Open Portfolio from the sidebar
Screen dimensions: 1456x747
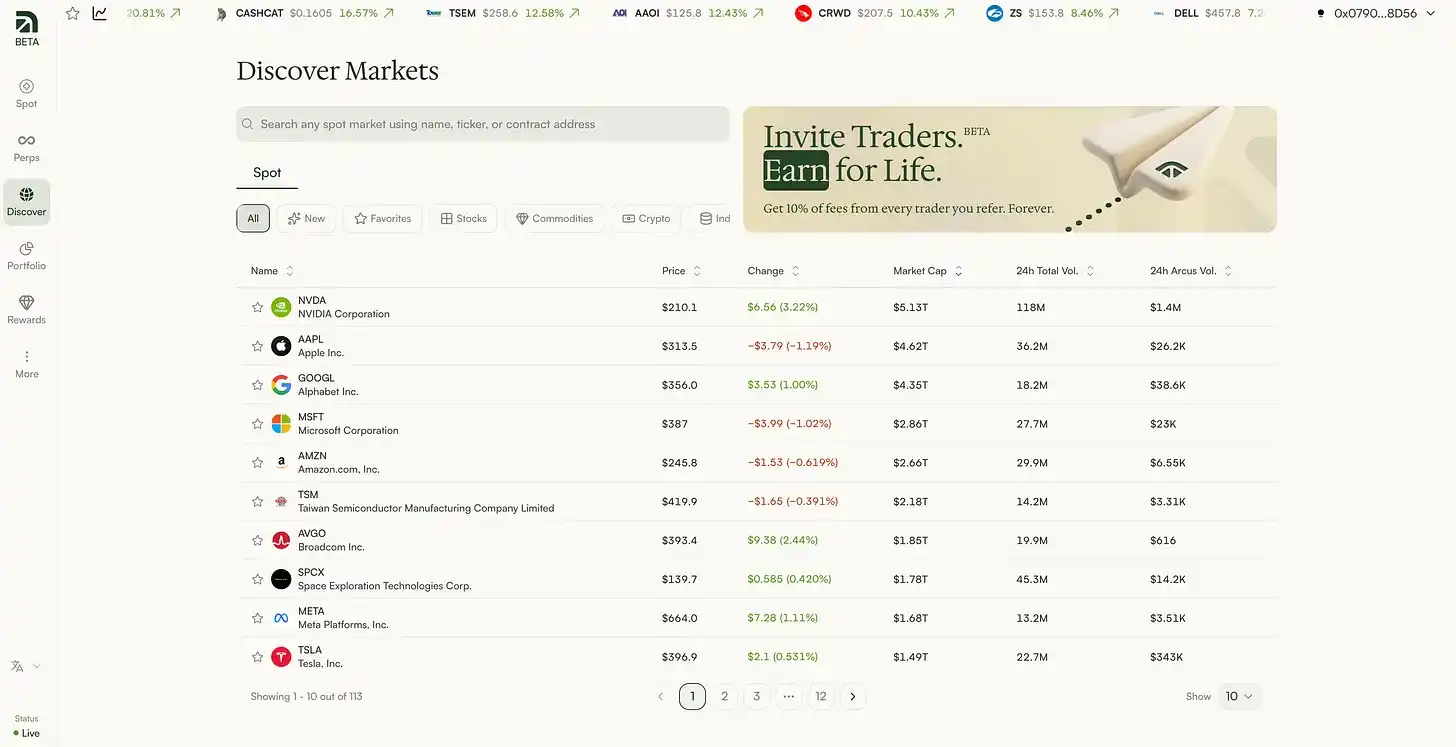tap(26, 255)
